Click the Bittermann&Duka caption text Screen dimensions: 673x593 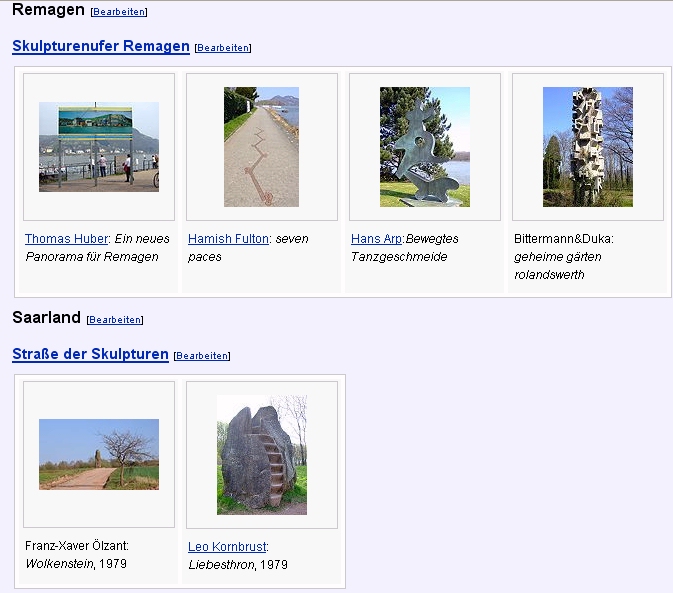(x=563, y=239)
